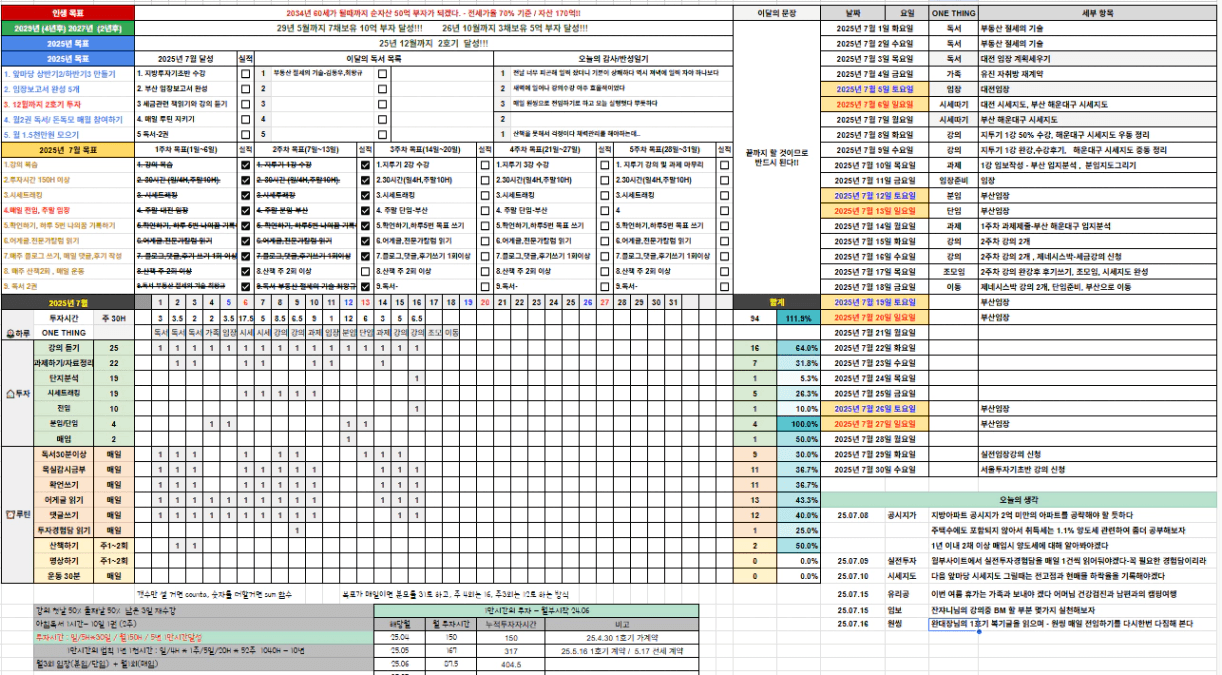This screenshot has width=1222, height=675.
Task: Tick week 5 checkbox for 지투기 강의 및 과제 마무리
Action: coord(723,164)
